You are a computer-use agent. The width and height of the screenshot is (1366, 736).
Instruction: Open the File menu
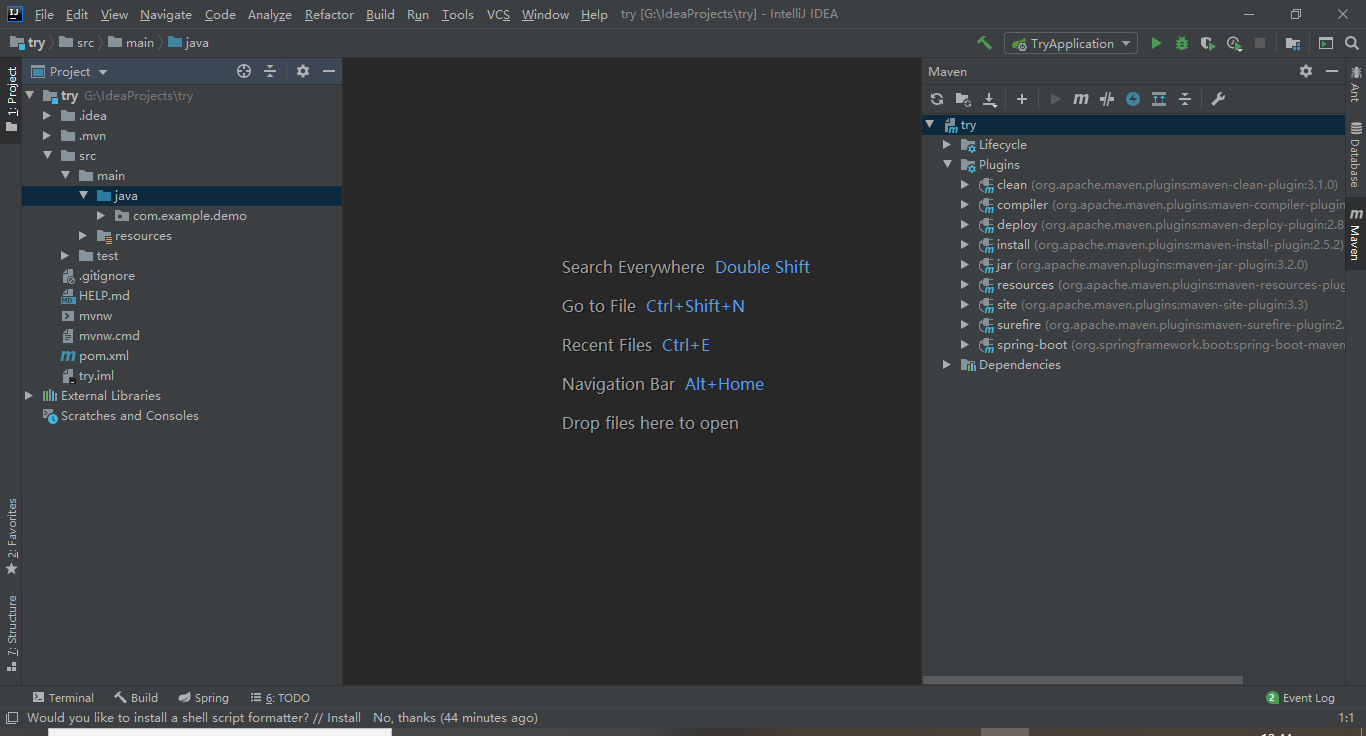pyautogui.click(x=44, y=14)
